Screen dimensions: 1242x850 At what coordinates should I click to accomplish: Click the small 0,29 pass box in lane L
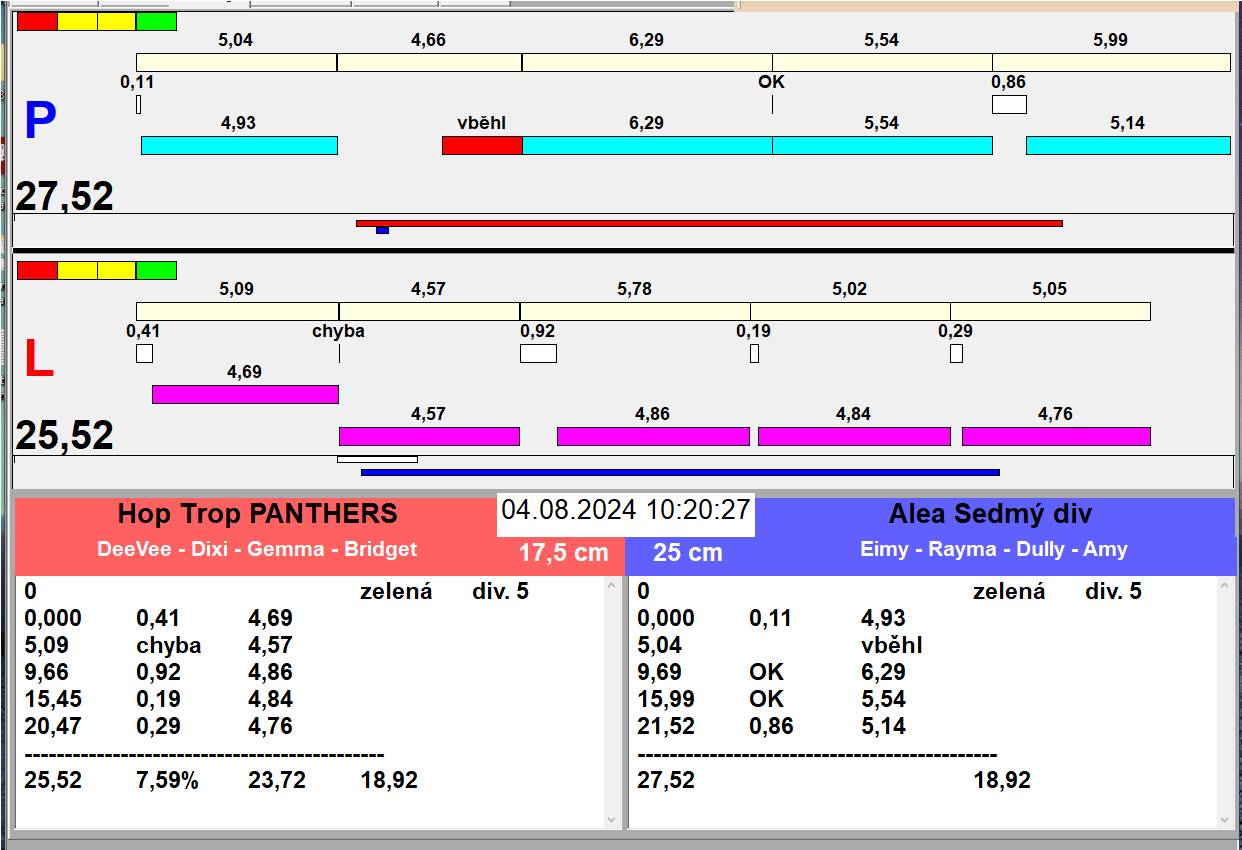coord(956,353)
